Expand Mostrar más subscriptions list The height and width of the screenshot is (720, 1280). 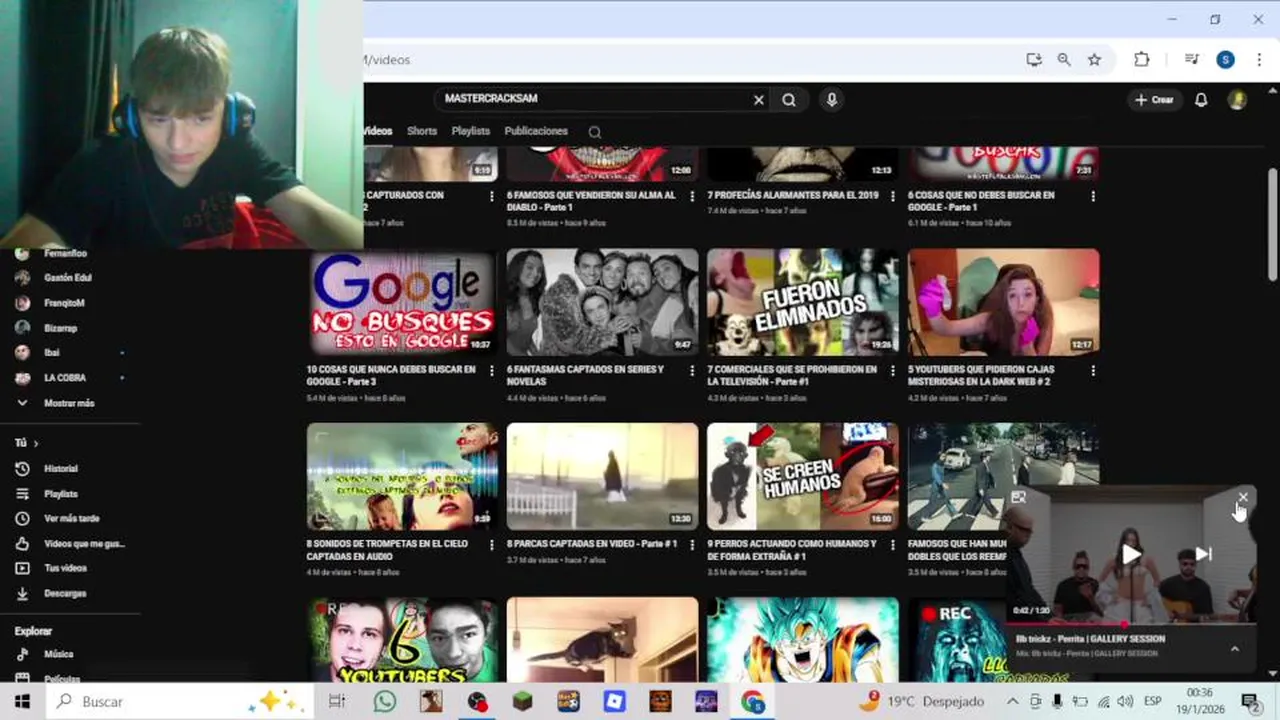68,403
